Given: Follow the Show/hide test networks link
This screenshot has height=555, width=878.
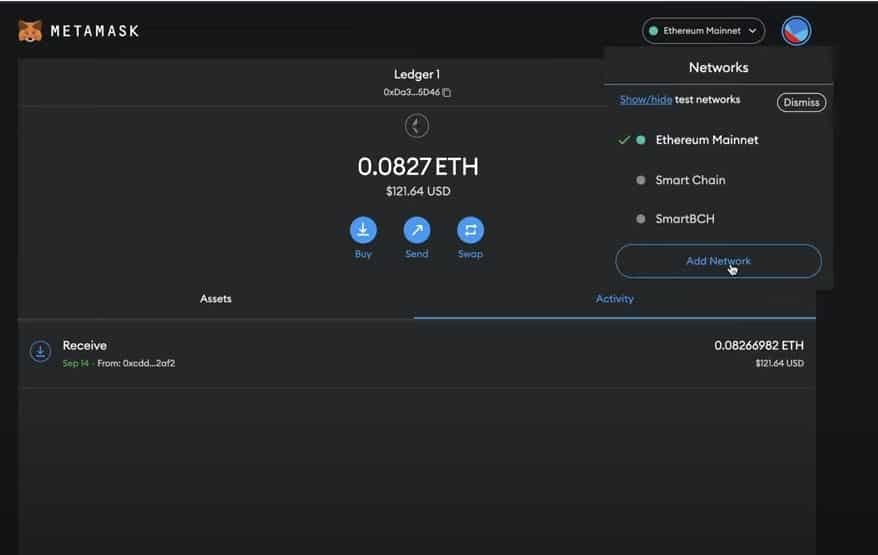Looking at the screenshot, I should click(x=646, y=100).
